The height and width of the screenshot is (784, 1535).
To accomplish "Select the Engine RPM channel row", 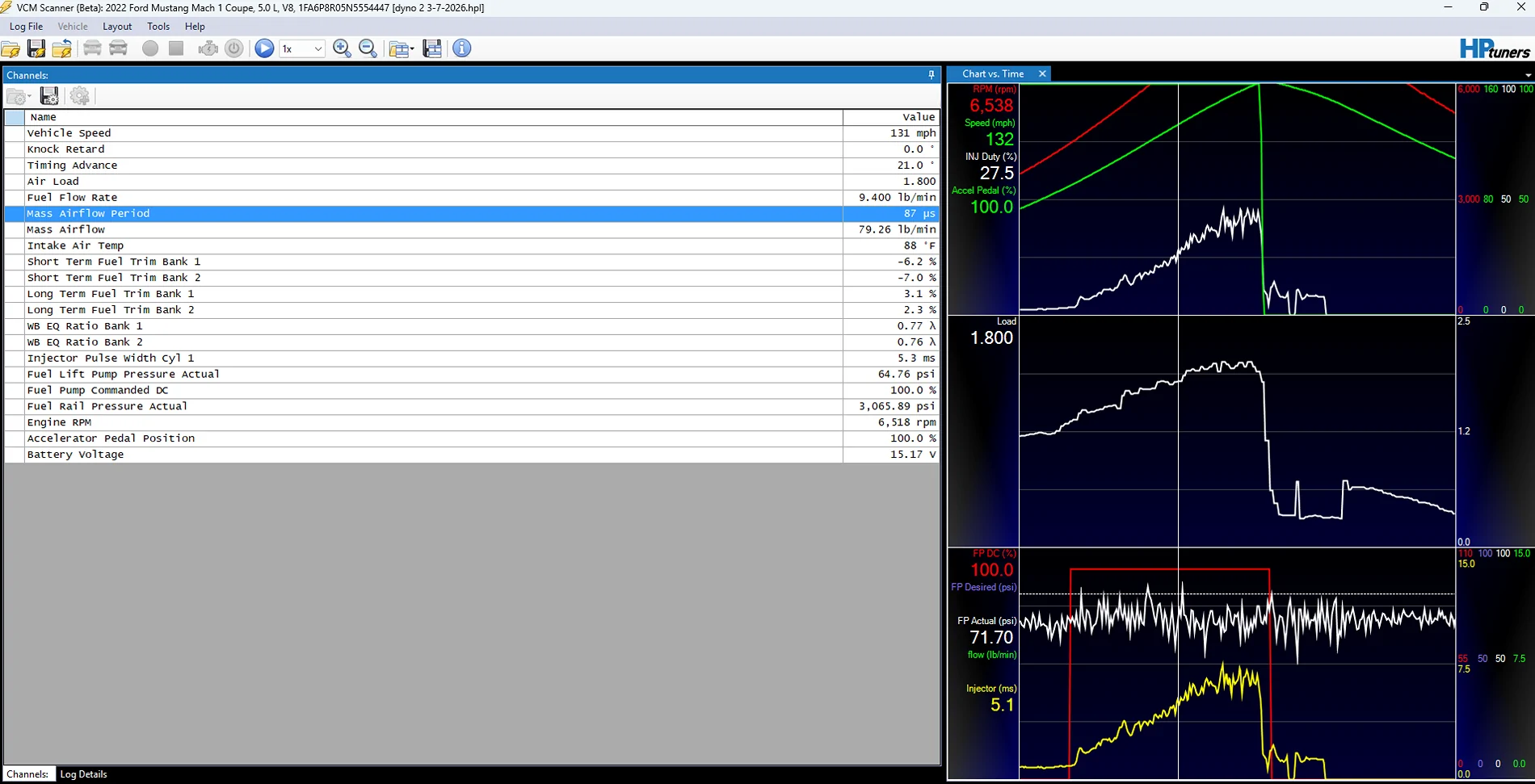I will pyautogui.click(x=472, y=422).
